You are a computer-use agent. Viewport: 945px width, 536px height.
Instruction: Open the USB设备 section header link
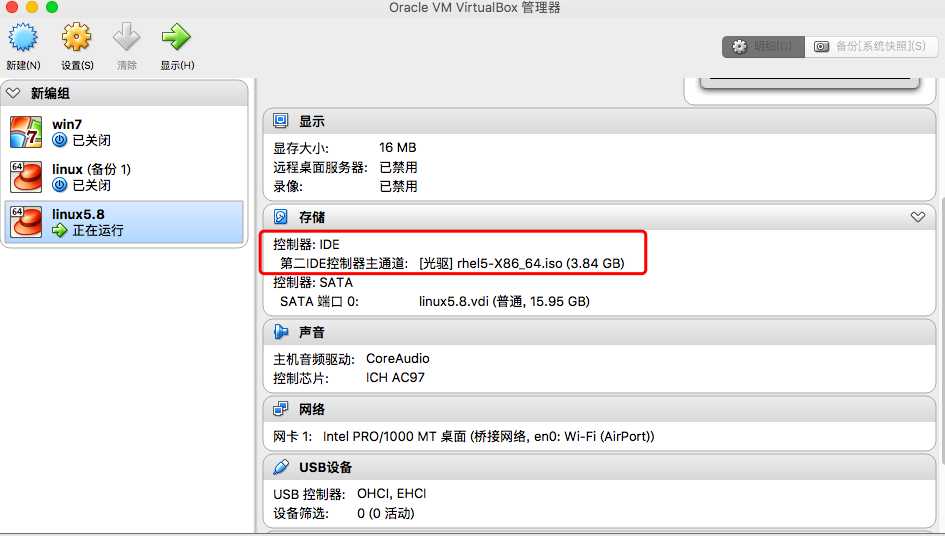click(325, 467)
